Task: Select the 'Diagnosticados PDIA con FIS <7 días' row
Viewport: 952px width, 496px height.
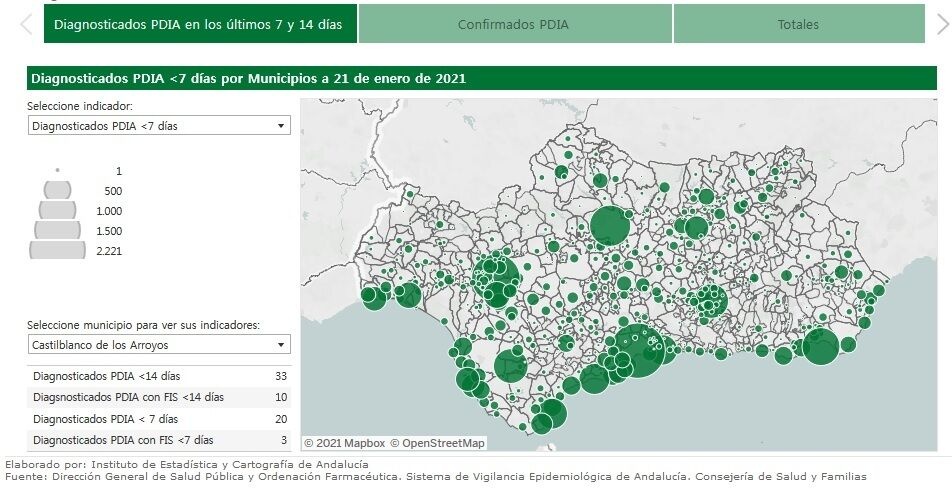Action: (158, 440)
